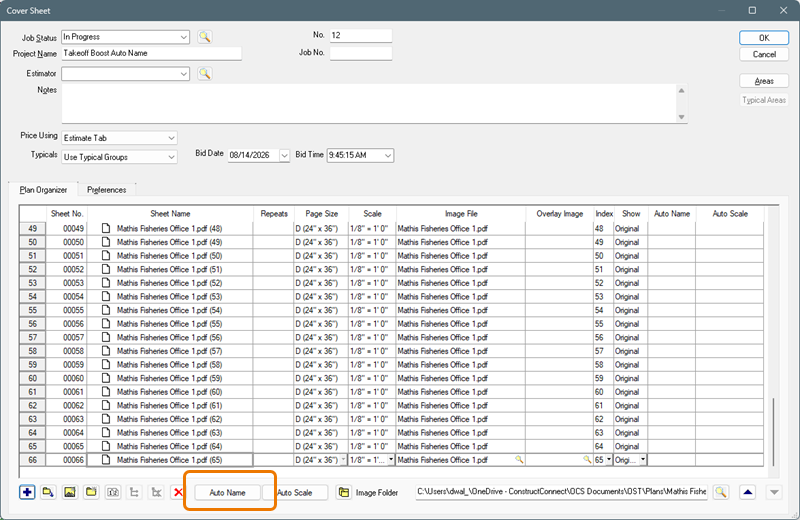This screenshot has width=800, height=520.
Task: Click the Typical Areas button
Action: (764, 100)
